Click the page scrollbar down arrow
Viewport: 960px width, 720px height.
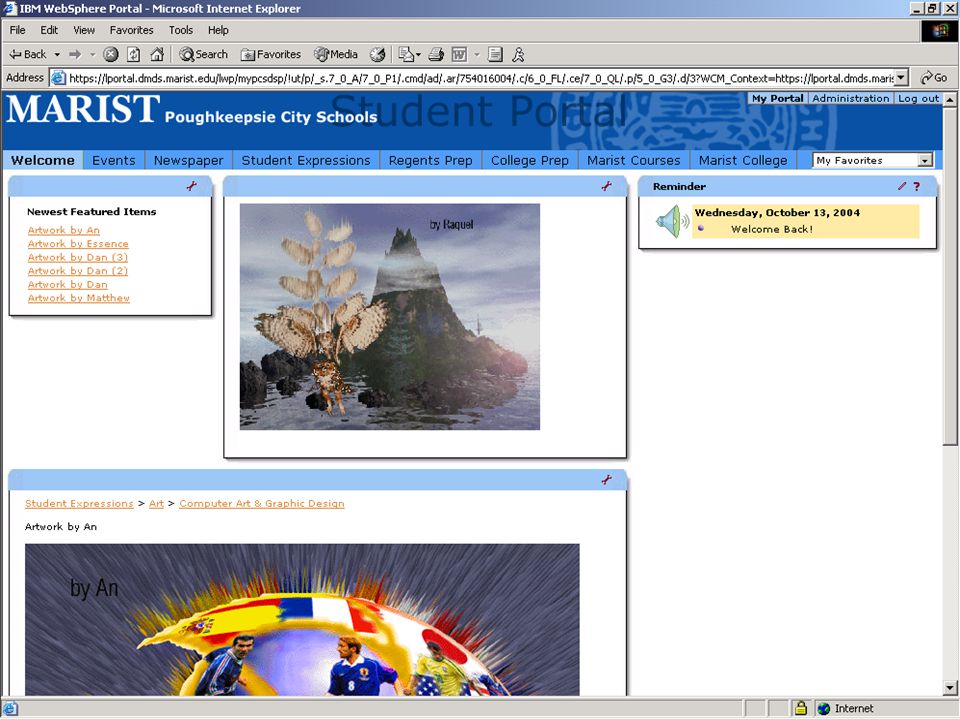950,688
